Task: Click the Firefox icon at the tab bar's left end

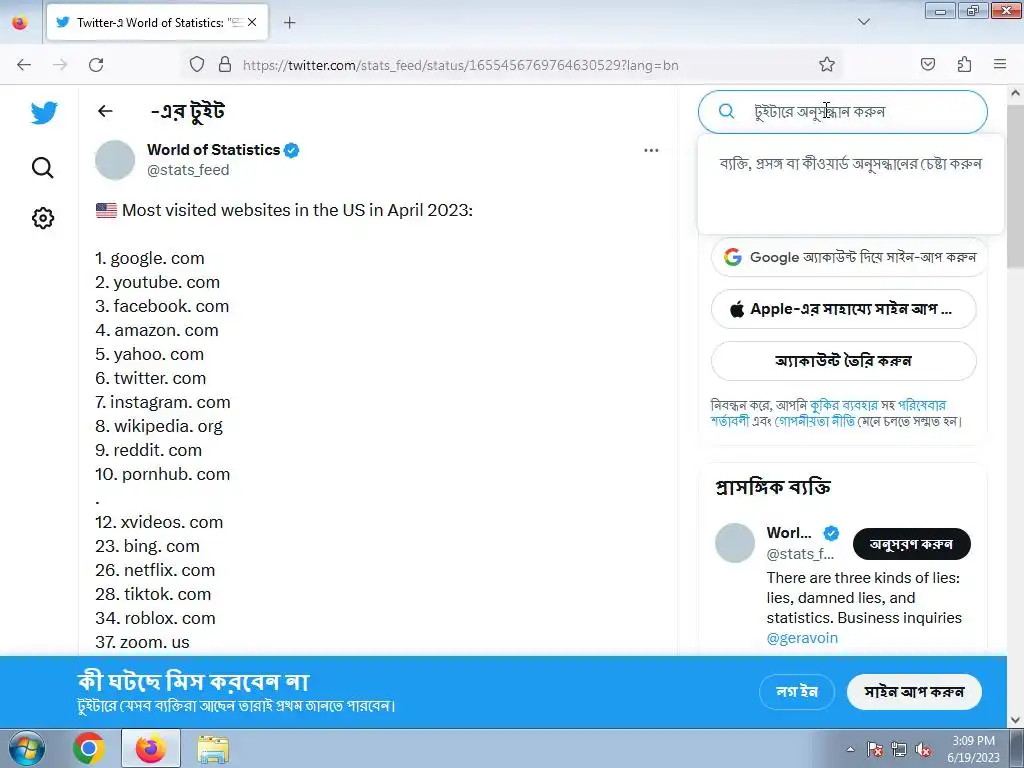Action: coord(20,23)
